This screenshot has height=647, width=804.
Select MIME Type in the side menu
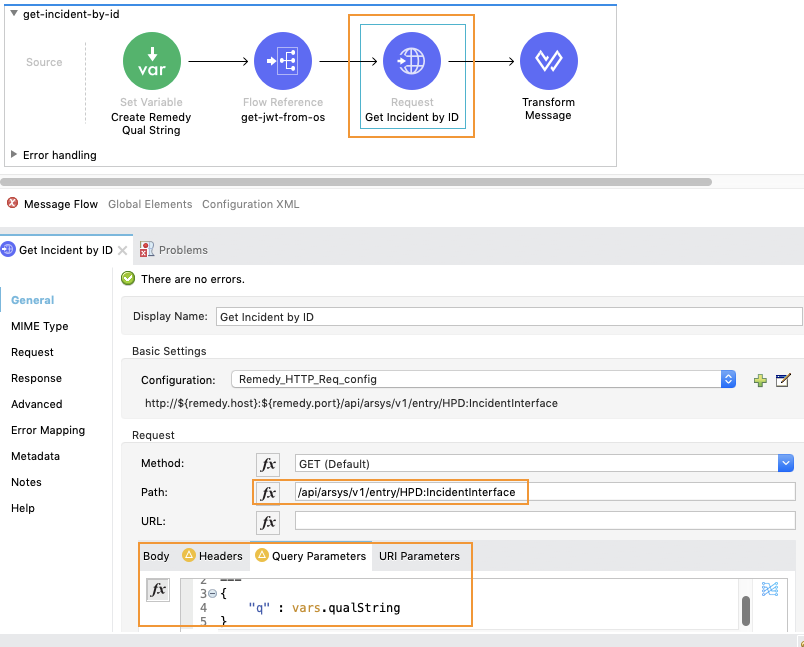tap(39, 326)
